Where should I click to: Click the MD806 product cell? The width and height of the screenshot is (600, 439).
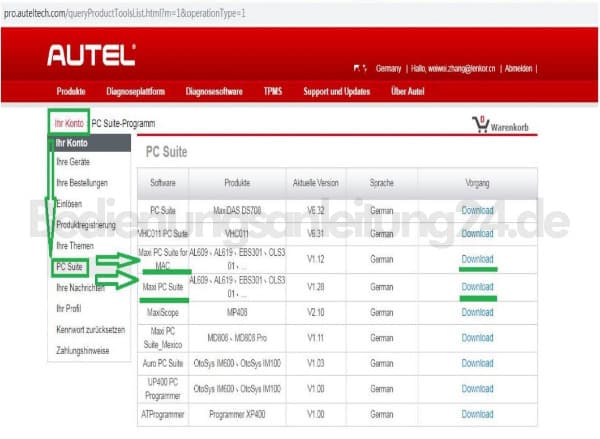pyautogui.click(x=237, y=338)
